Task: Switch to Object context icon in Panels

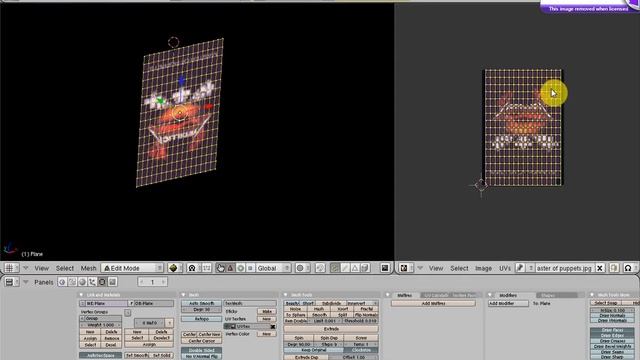Action: [x=92, y=282]
